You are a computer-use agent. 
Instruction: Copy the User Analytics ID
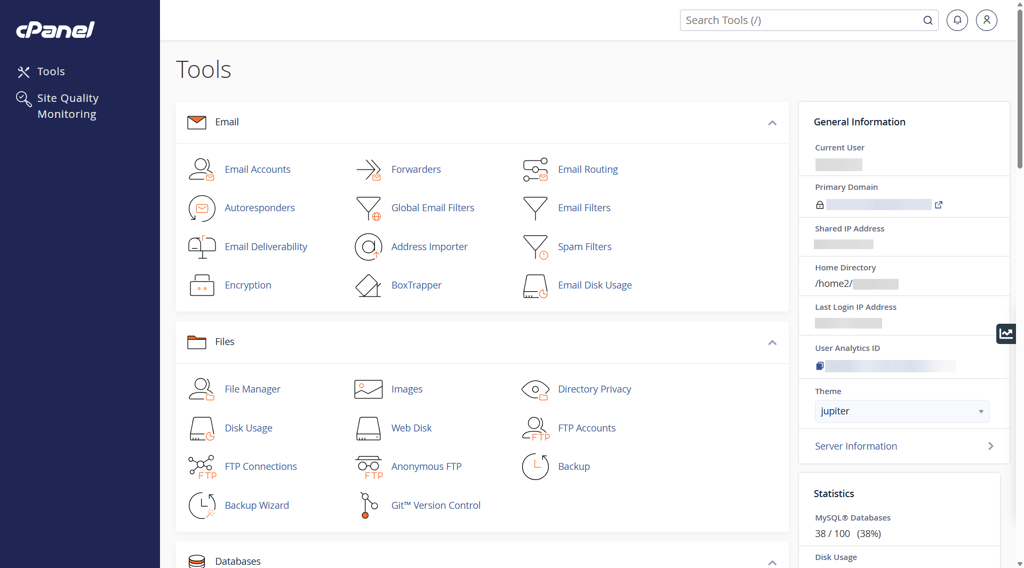point(820,366)
